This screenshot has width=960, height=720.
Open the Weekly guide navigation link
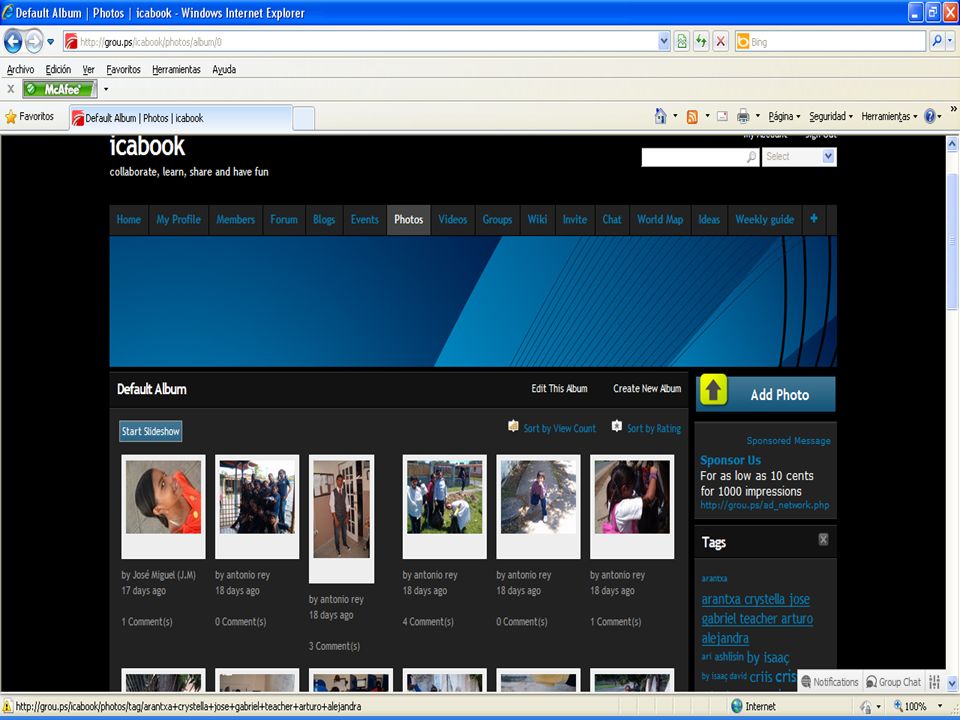[x=764, y=220]
